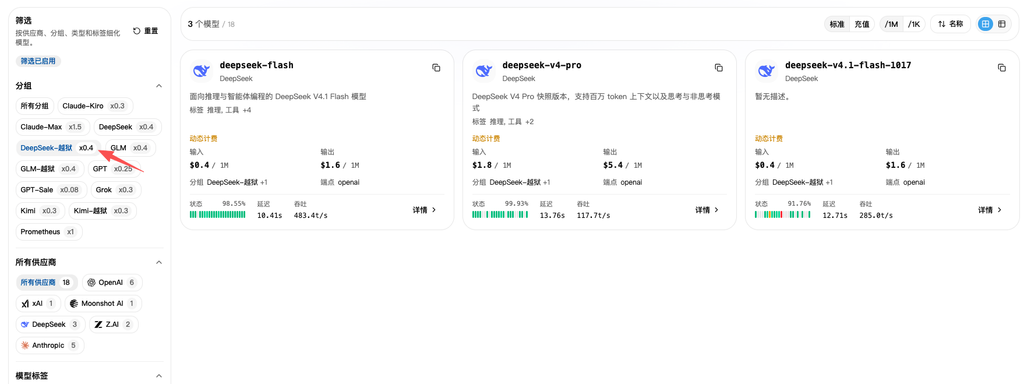Screen dimensions: 1024x384
Task: Click the 3 个模型 count text
Action: 204,24
